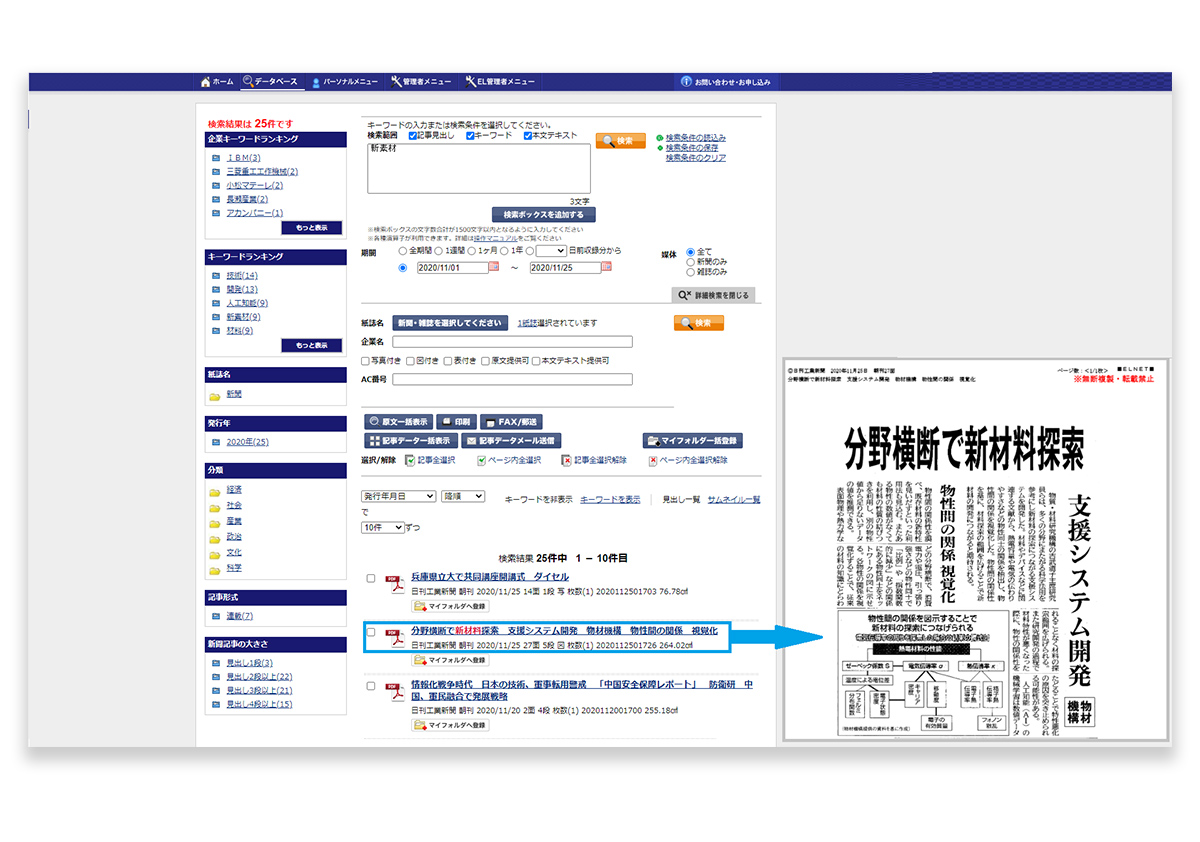
Task: Click サムネイル一覧 view link
Action: pyautogui.click(x=734, y=499)
